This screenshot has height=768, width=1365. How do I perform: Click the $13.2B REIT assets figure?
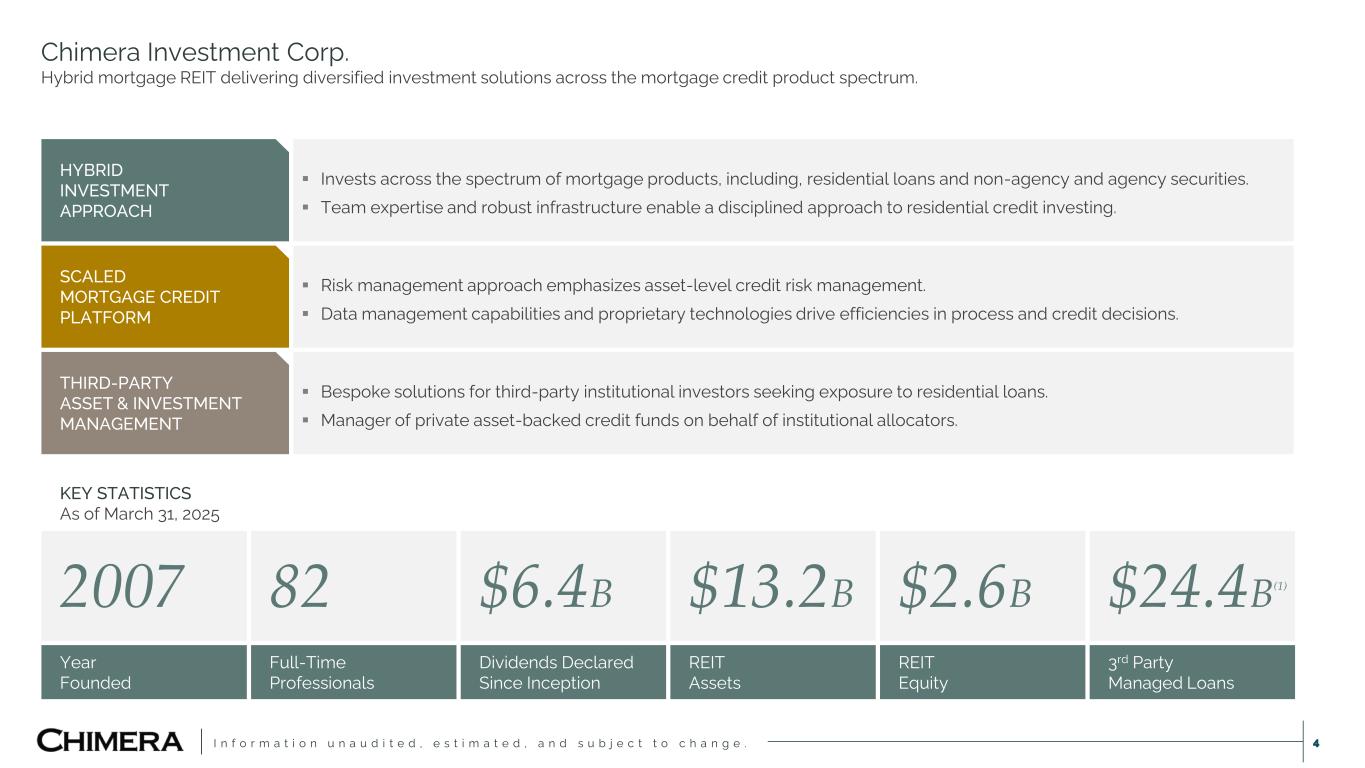[770, 587]
